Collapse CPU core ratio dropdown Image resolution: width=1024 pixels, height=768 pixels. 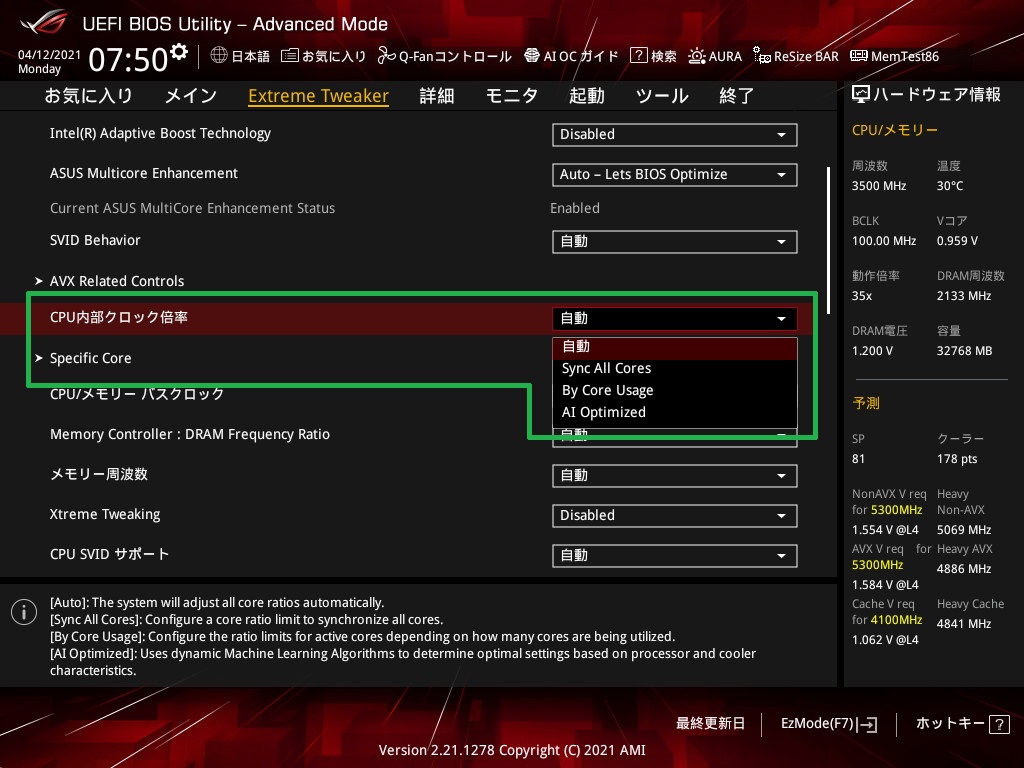(675, 319)
